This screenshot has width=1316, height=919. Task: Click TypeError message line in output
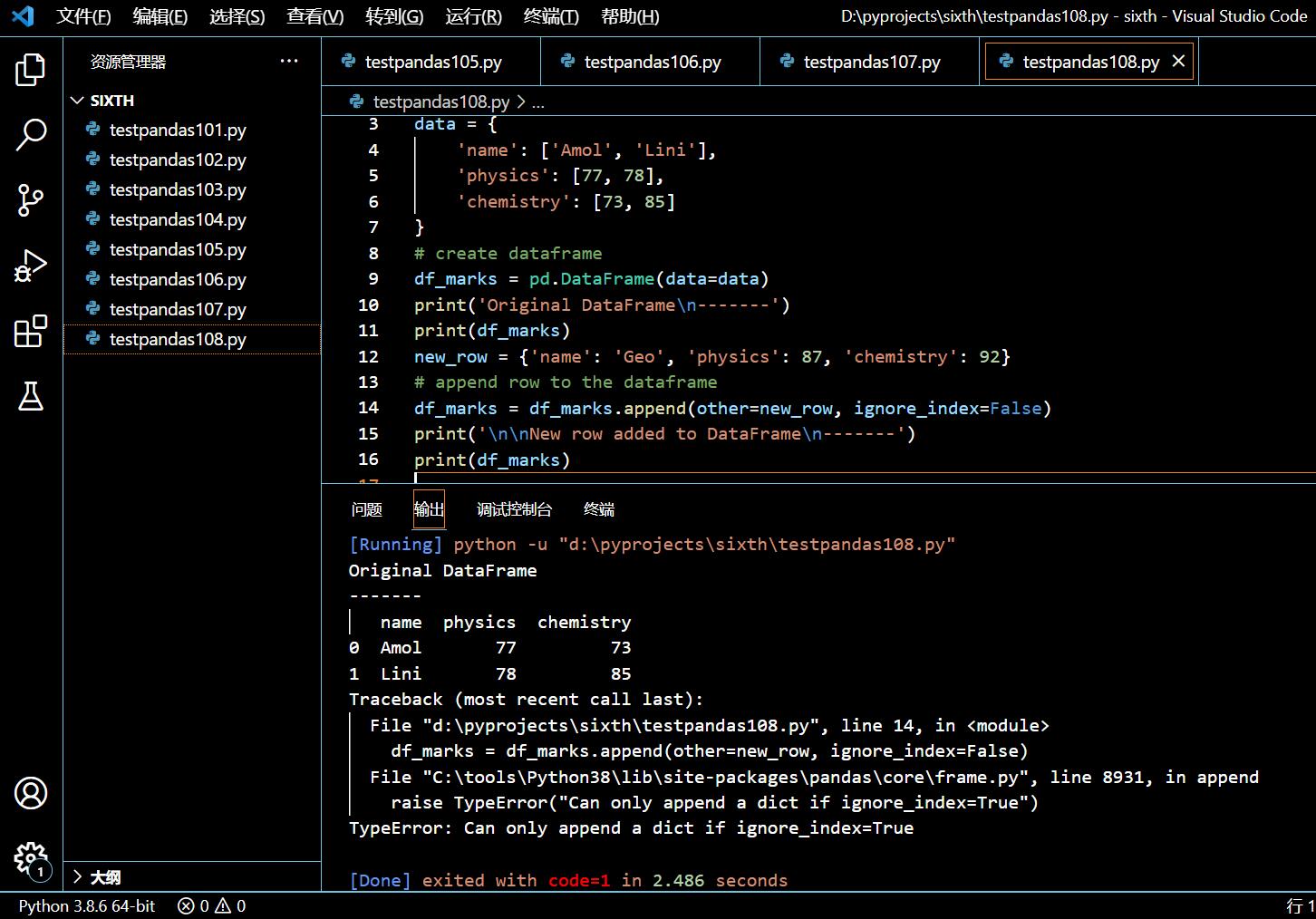[631, 828]
